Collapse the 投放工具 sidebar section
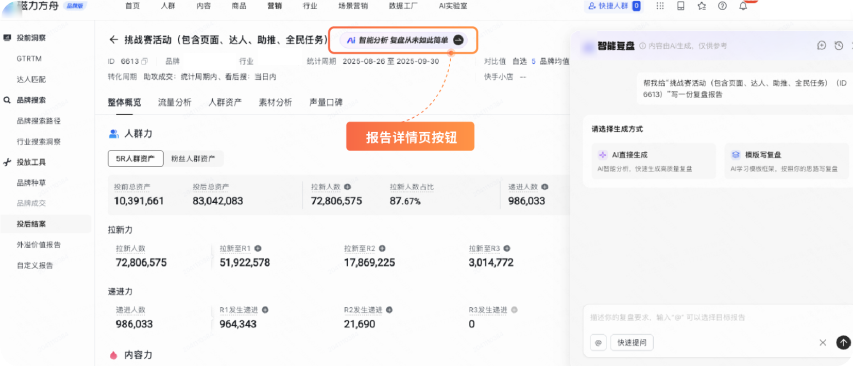Viewport: 853px width, 366px height. tap(32, 162)
